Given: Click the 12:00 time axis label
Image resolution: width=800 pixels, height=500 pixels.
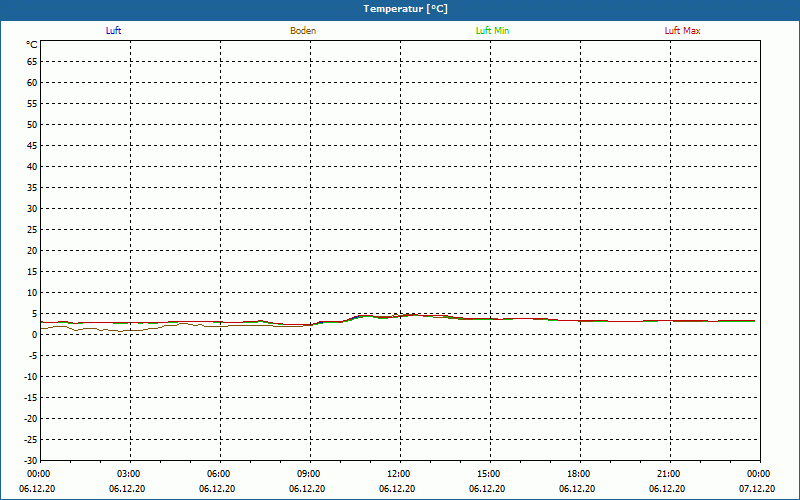Looking at the screenshot, I should coord(398,474).
